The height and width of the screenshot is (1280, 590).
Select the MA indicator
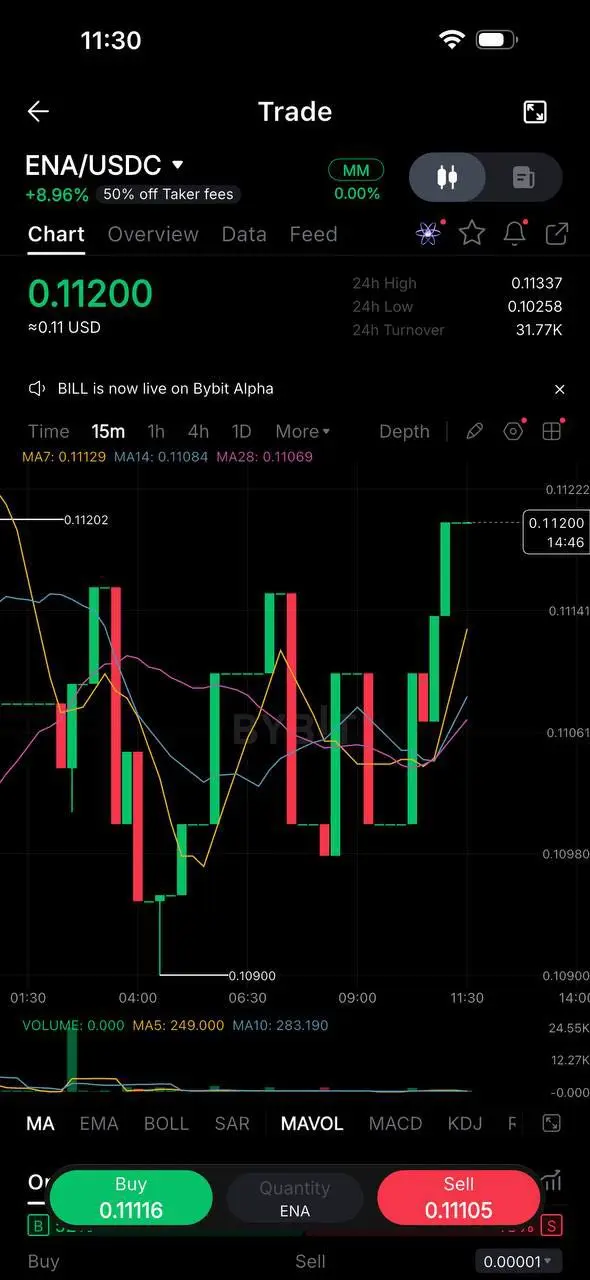point(40,1123)
